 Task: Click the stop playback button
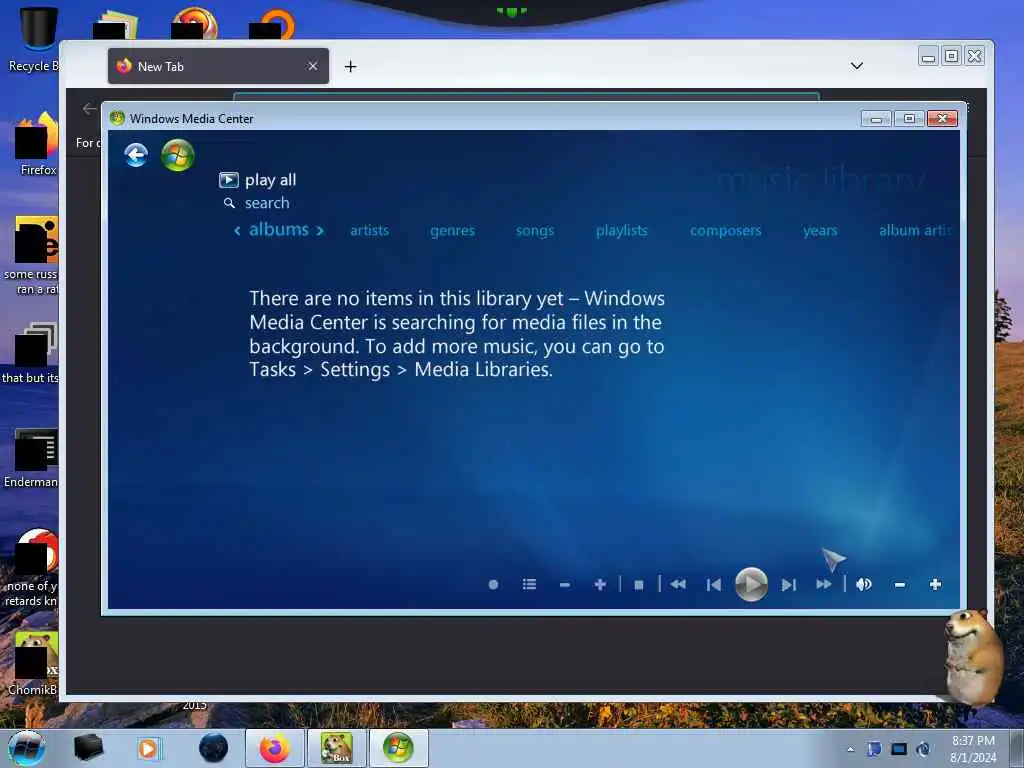(x=639, y=585)
